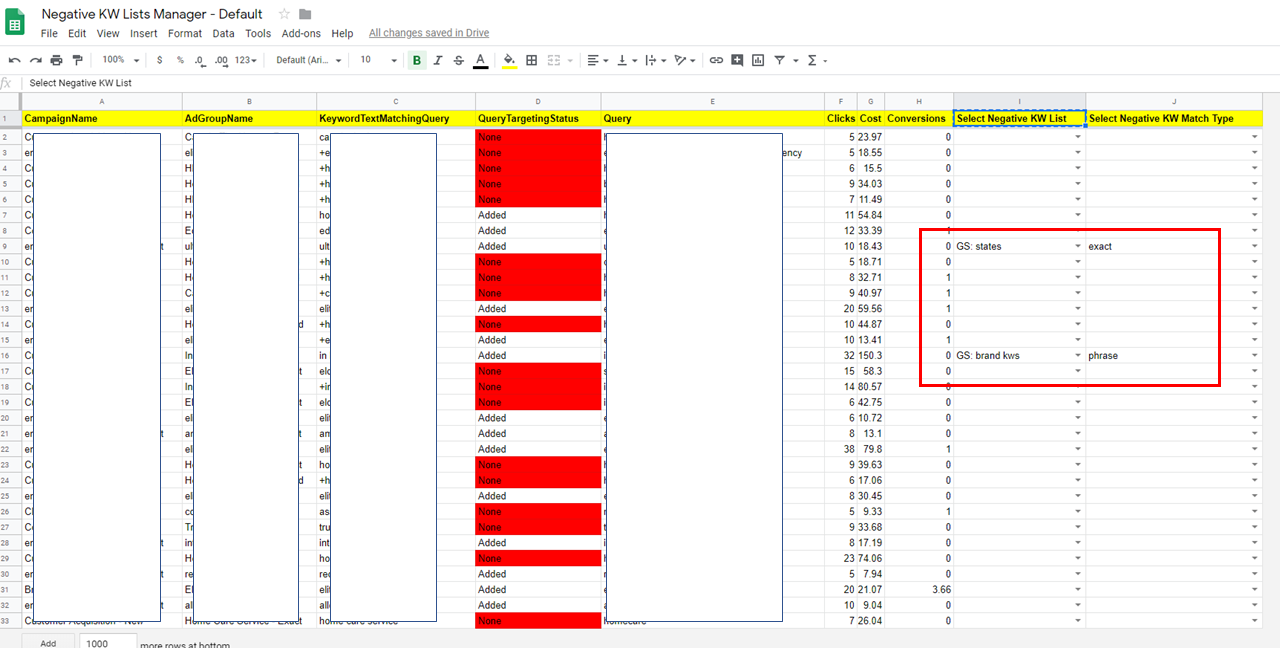Open the File menu
Viewport: 1280px width, 648px height.
click(49, 33)
